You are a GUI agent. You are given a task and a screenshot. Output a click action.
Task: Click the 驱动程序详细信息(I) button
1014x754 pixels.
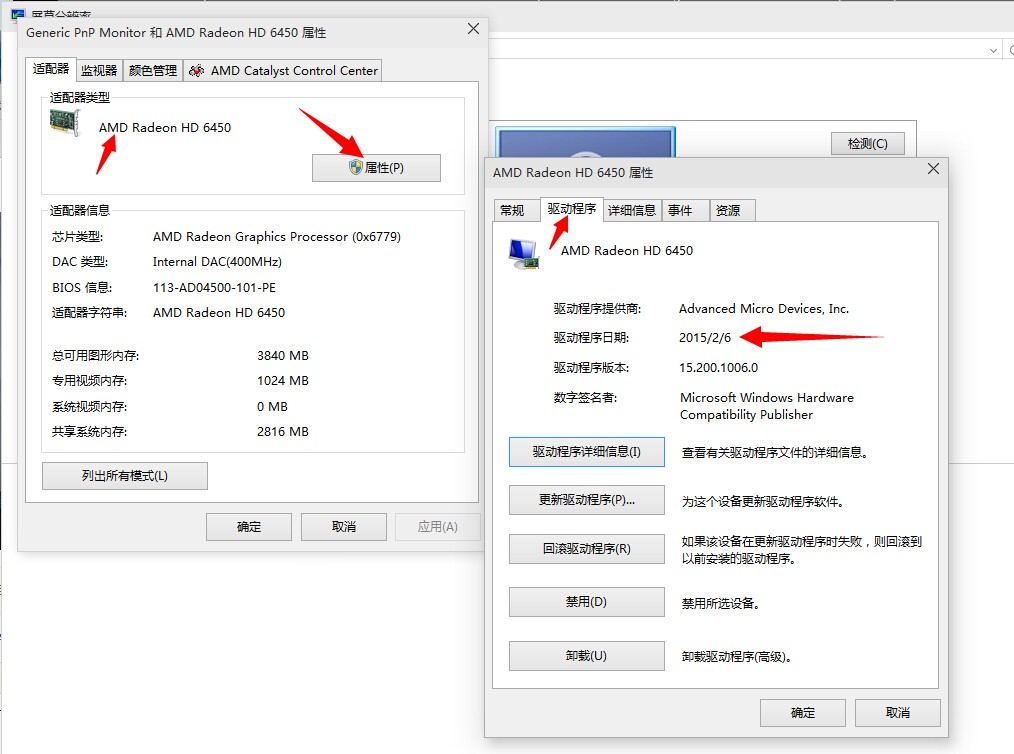(x=587, y=452)
